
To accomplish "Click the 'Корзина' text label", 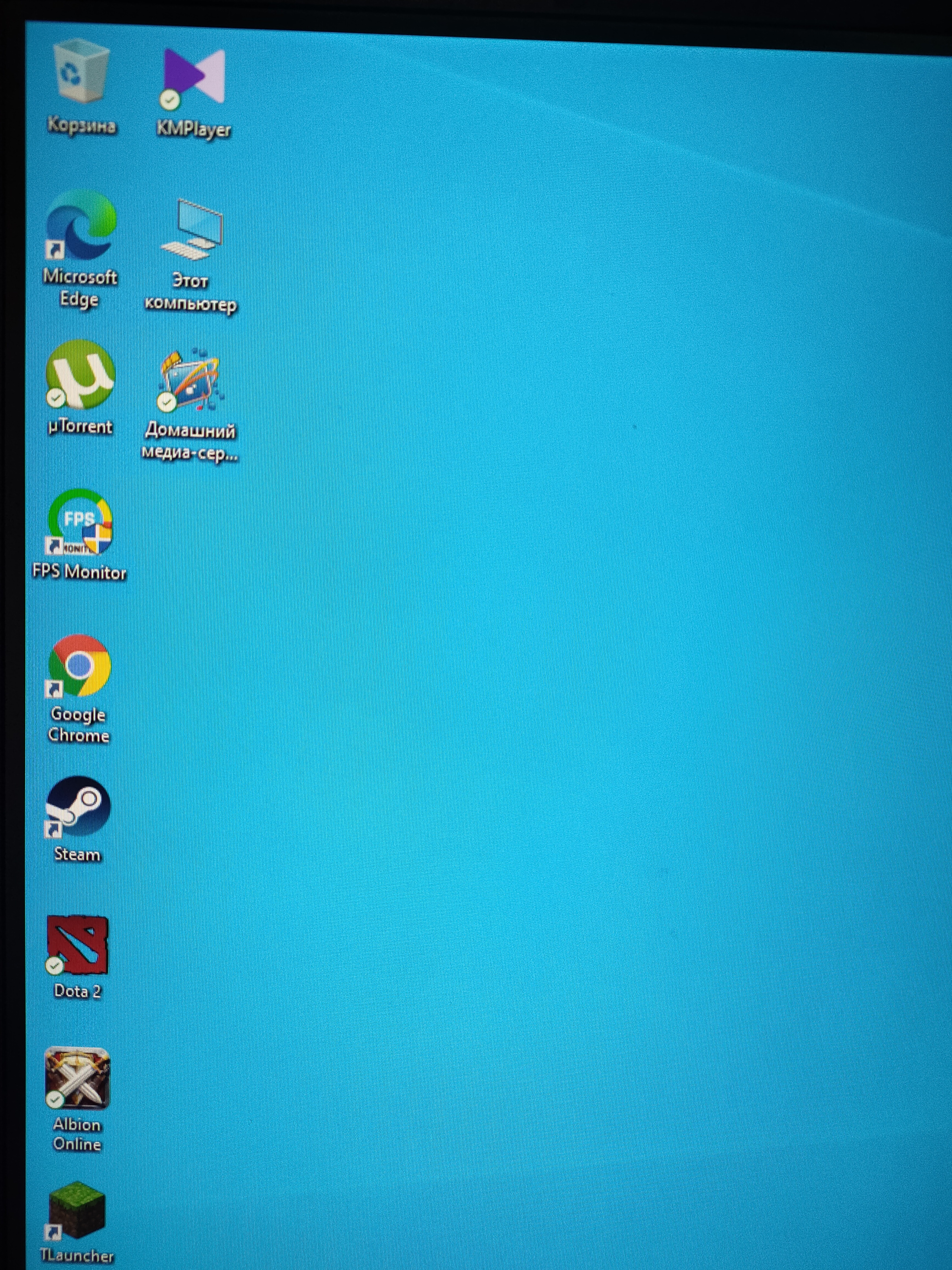I will click(82, 125).
